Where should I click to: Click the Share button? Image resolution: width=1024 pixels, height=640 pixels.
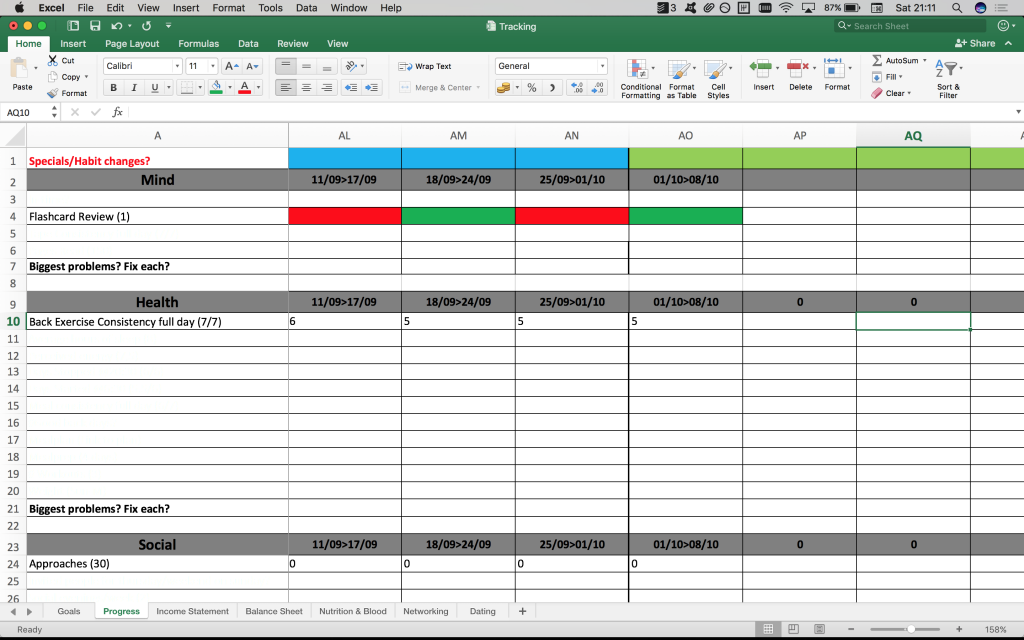click(x=976, y=43)
